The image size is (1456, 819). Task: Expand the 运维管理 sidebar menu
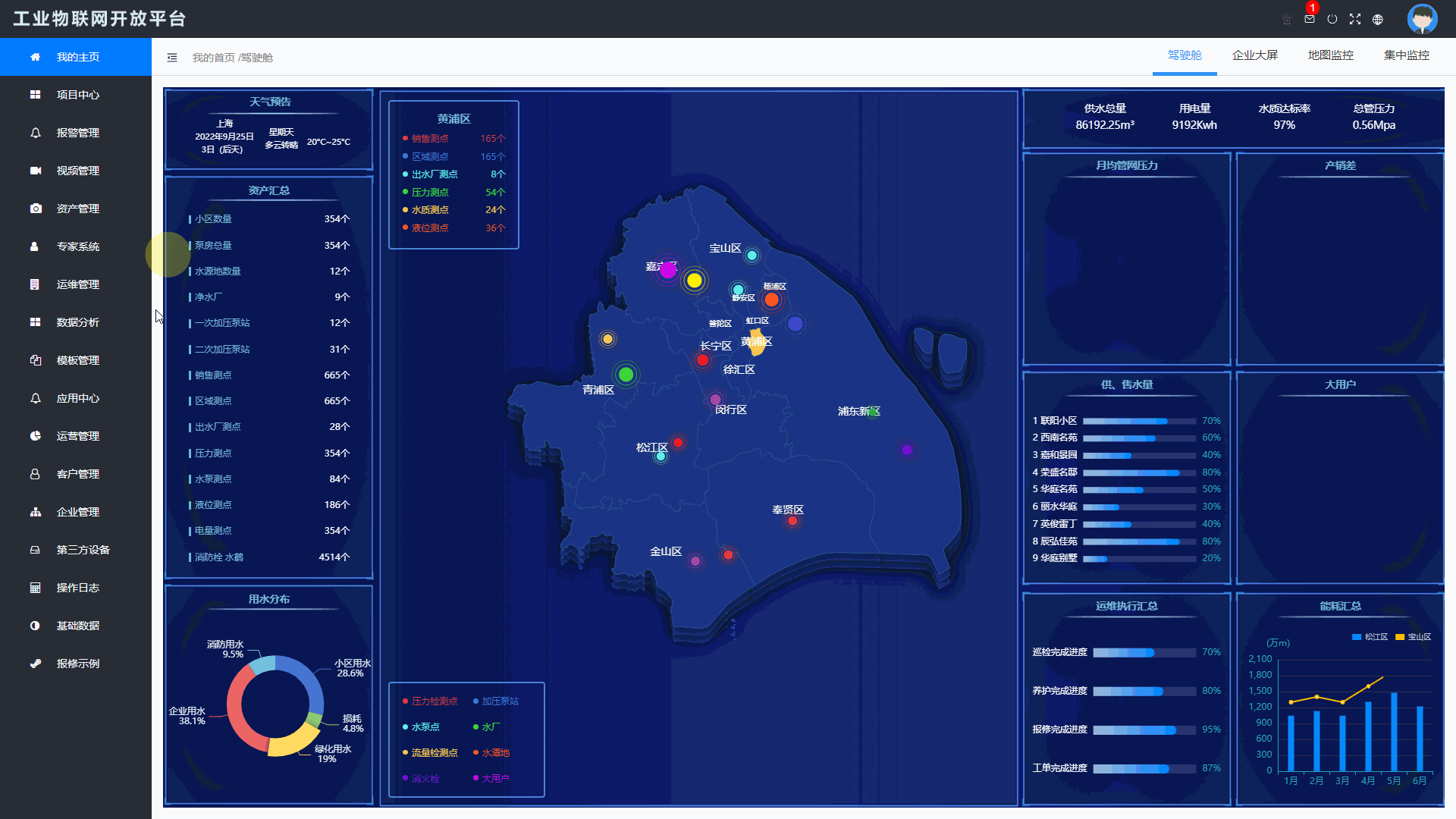tap(77, 284)
